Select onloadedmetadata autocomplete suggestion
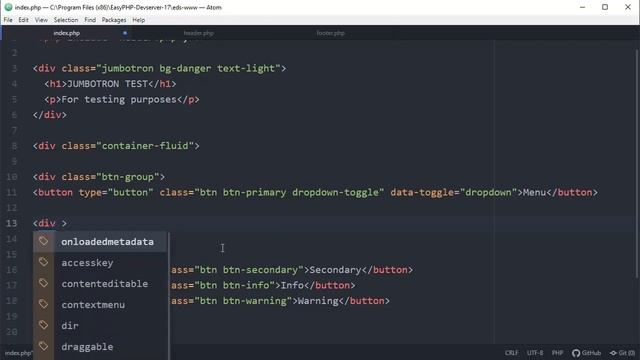Viewport: 640px width, 360px height. click(x=100, y=242)
